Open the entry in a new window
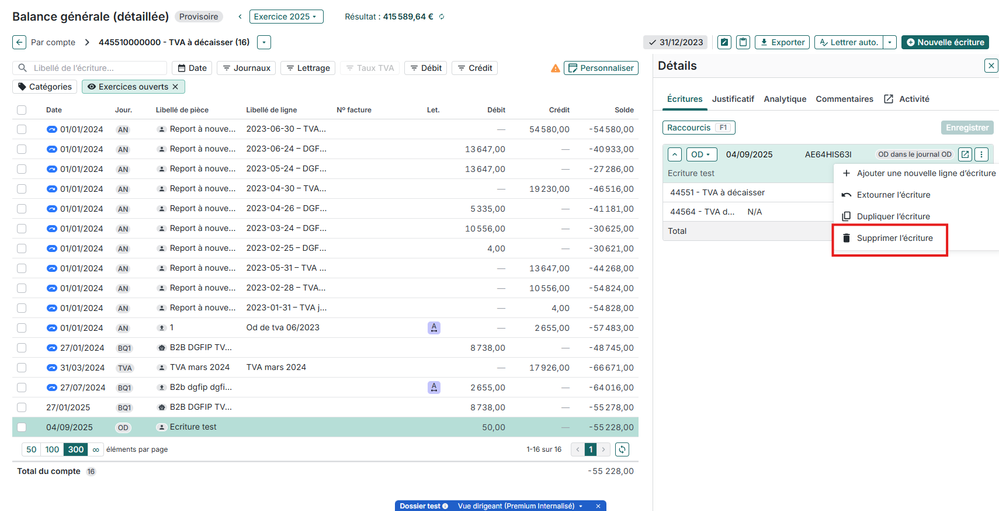 964,155
